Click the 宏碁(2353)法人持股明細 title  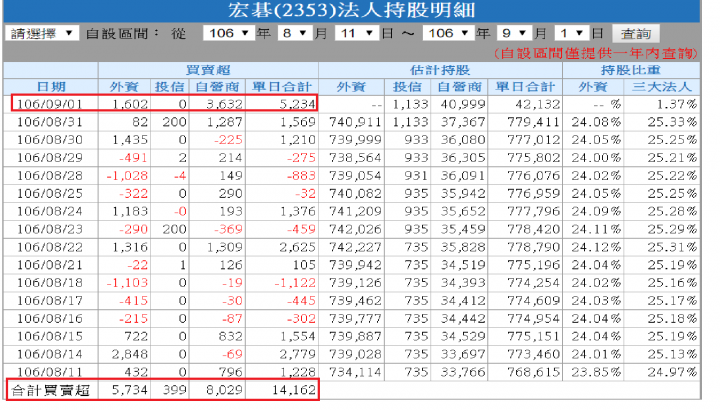pyautogui.click(x=351, y=10)
